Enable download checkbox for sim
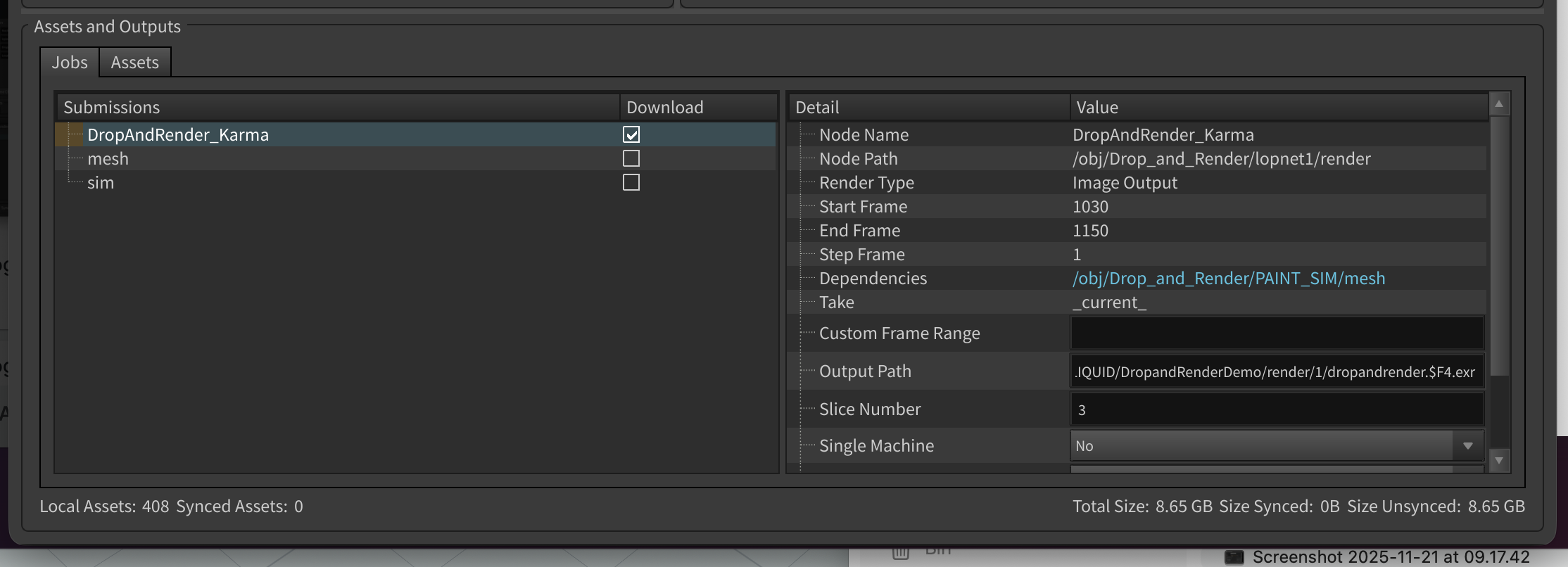 [x=631, y=182]
